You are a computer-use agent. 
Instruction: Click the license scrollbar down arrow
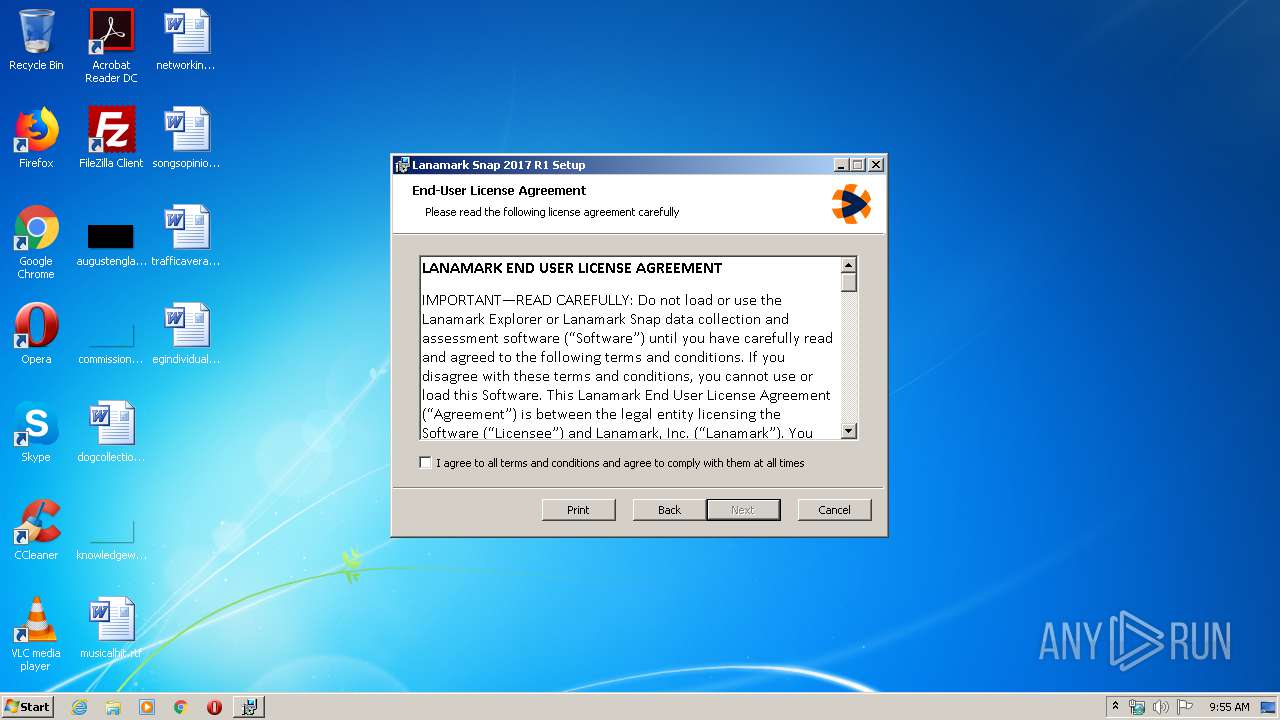pyautogui.click(x=849, y=431)
